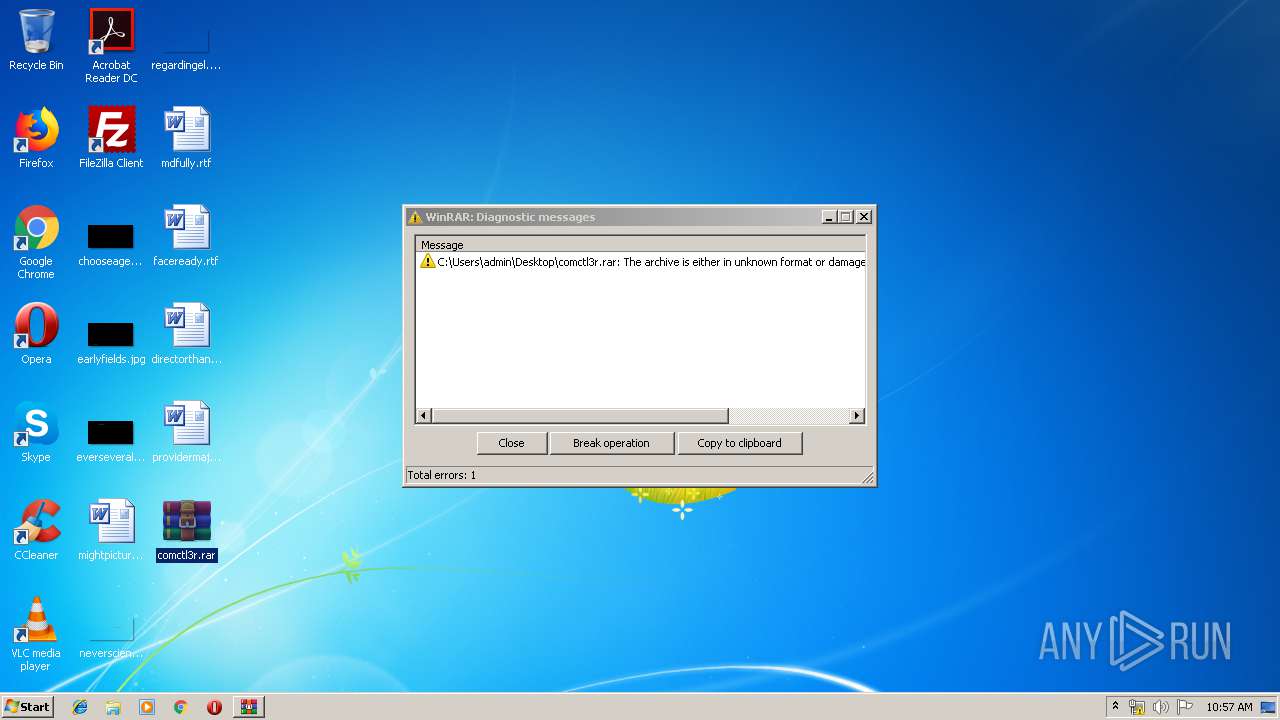The image size is (1280, 720).
Task: Open the Recycle Bin desktop icon
Action: [36, 40]
